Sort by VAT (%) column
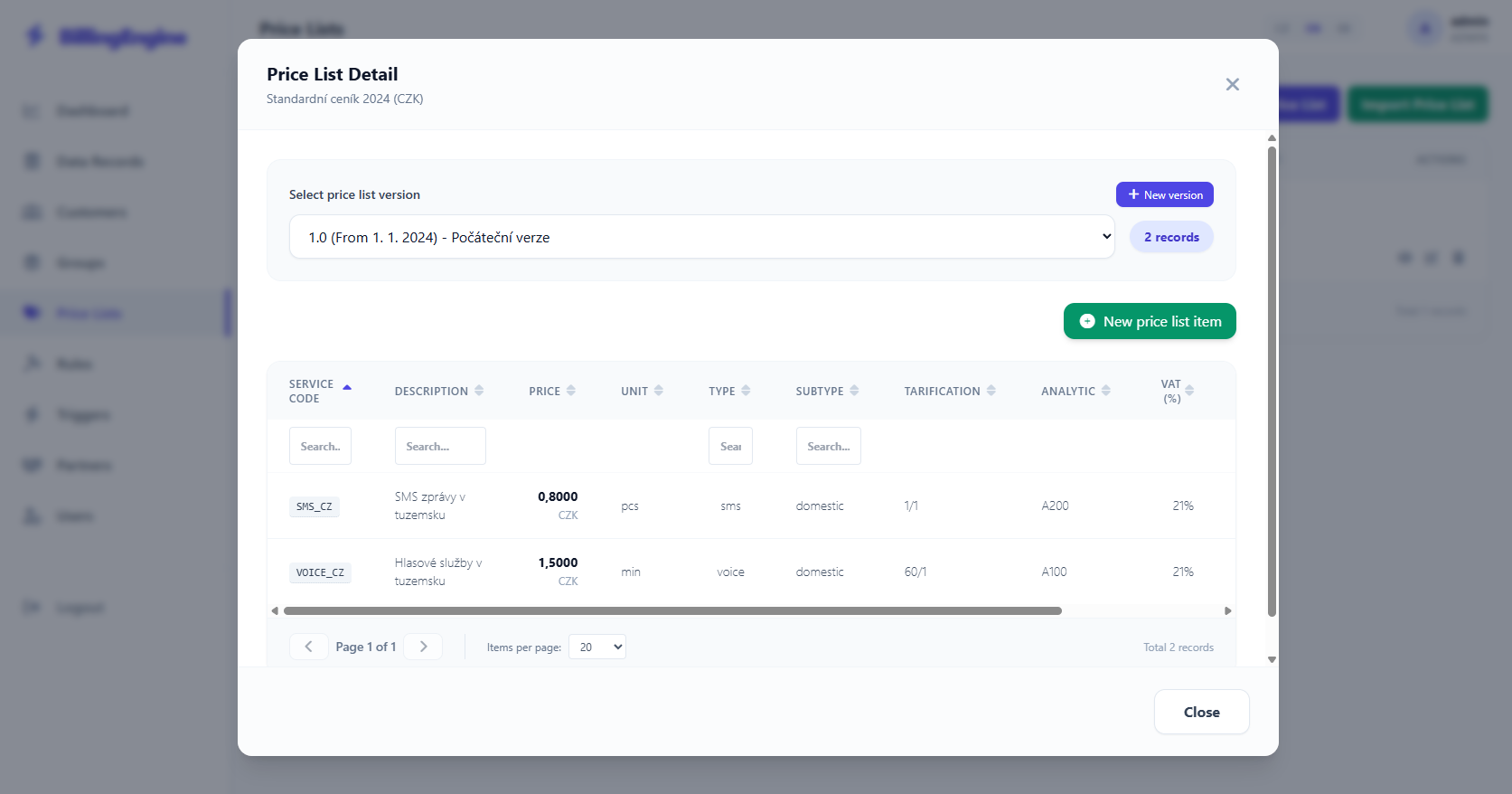The image size is (1512, 794). point(1178,391)
